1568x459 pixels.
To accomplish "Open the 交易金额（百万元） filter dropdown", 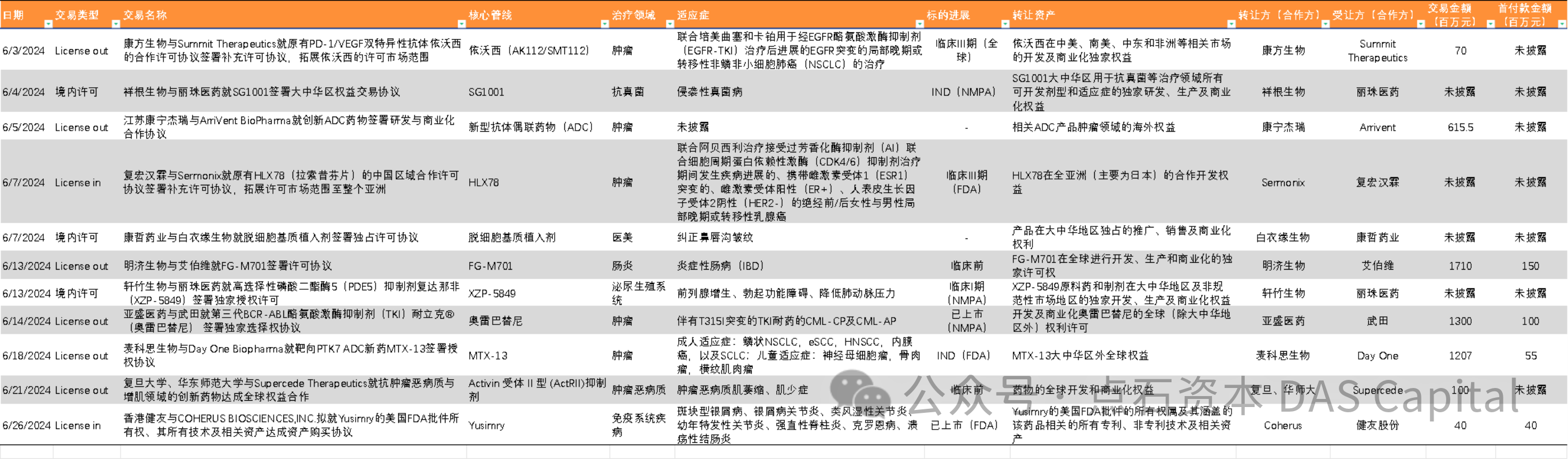I will tap(1491, 24).
